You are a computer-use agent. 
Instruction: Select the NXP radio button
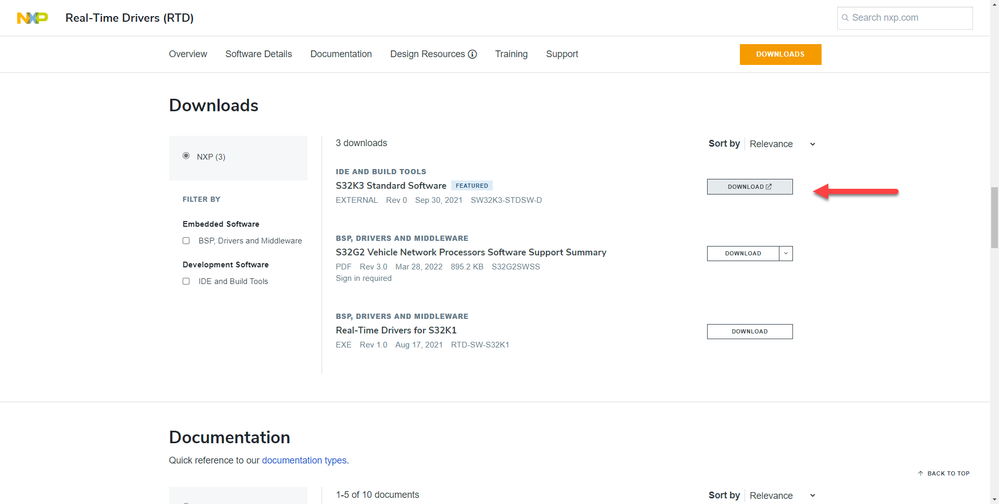click(x=186, y=156)
